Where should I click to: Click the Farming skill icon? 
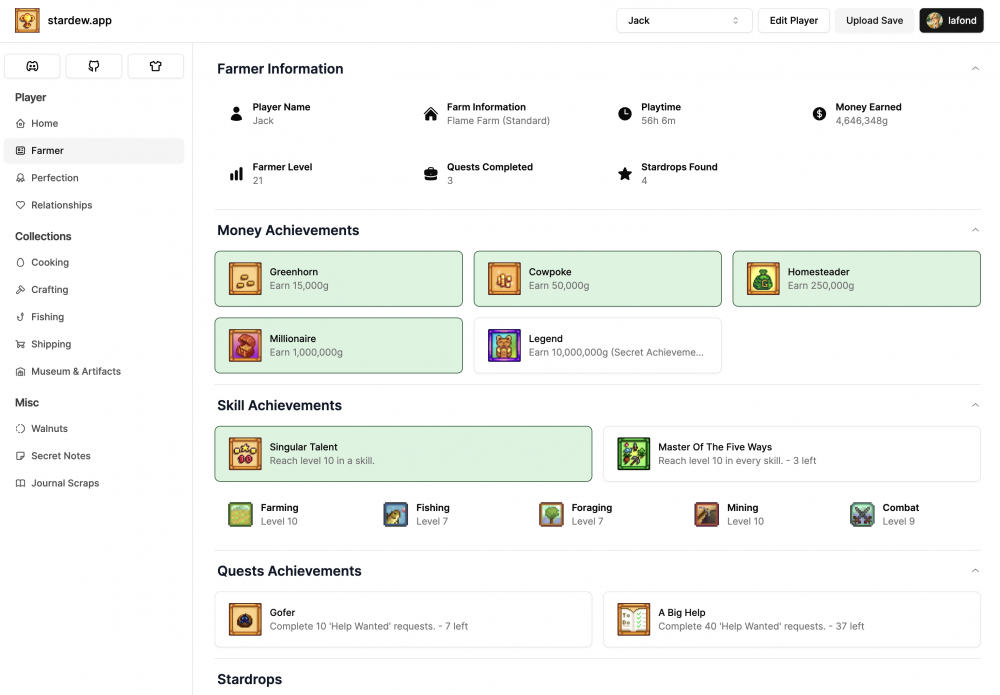click(x=240, y=514)
